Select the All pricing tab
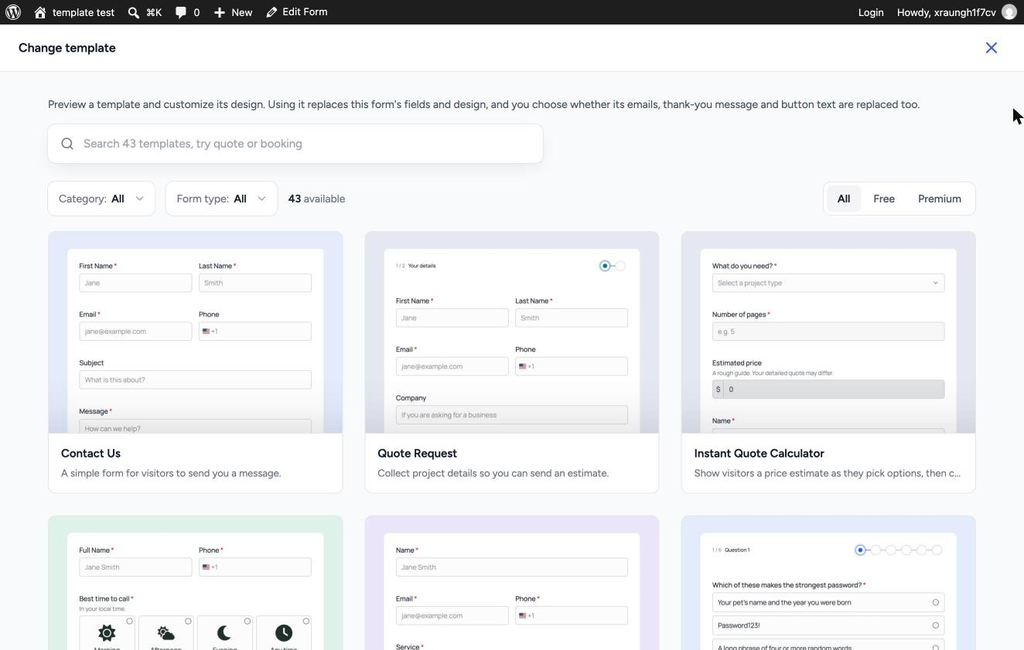Screen dimensions: 1024x650 pos(844,199)
